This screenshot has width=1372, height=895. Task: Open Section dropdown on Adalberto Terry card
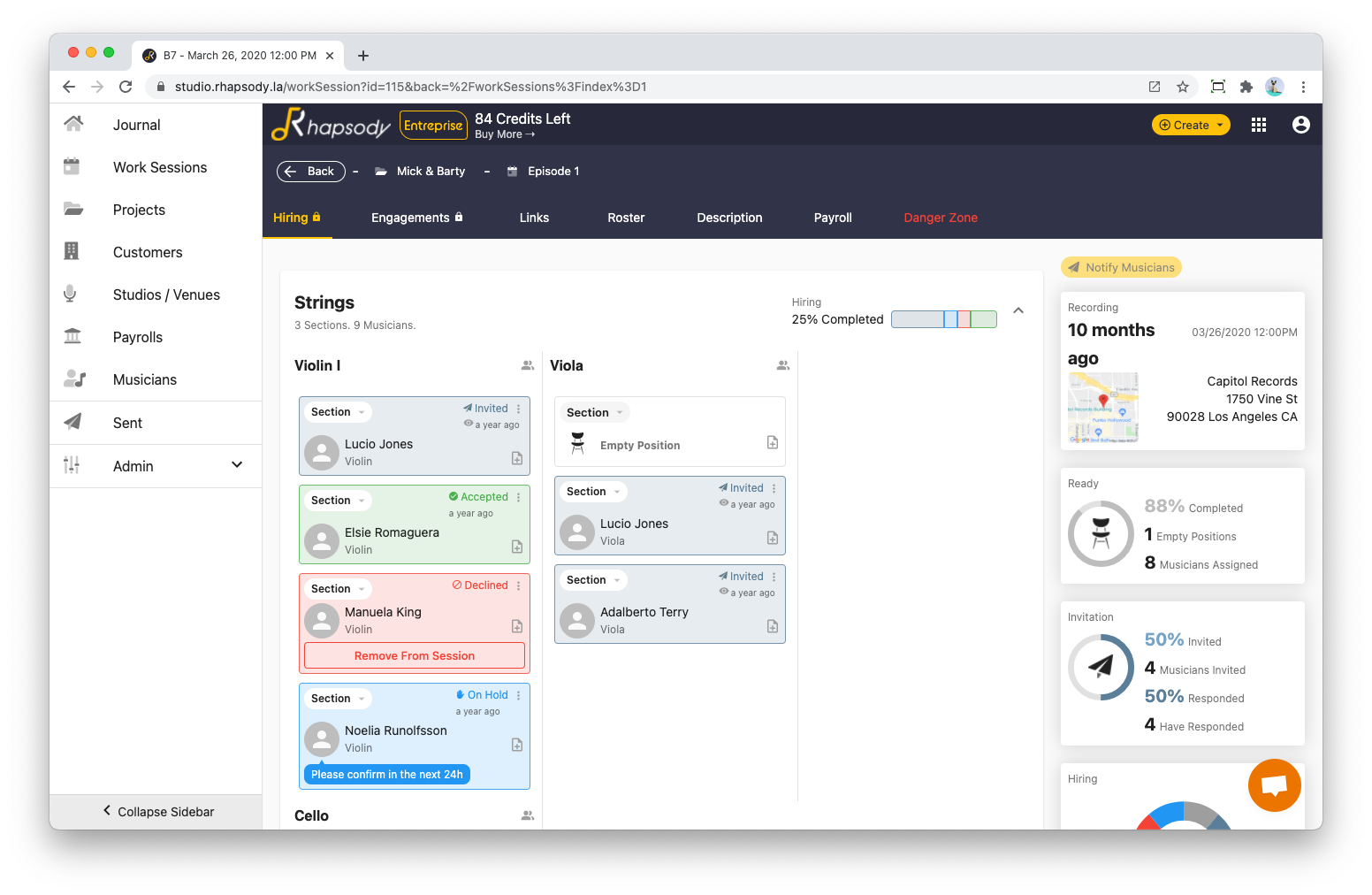[592, 580]
